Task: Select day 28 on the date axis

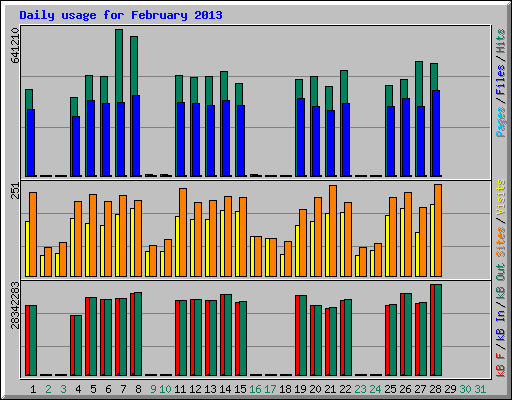Action: tap(435, 389)
